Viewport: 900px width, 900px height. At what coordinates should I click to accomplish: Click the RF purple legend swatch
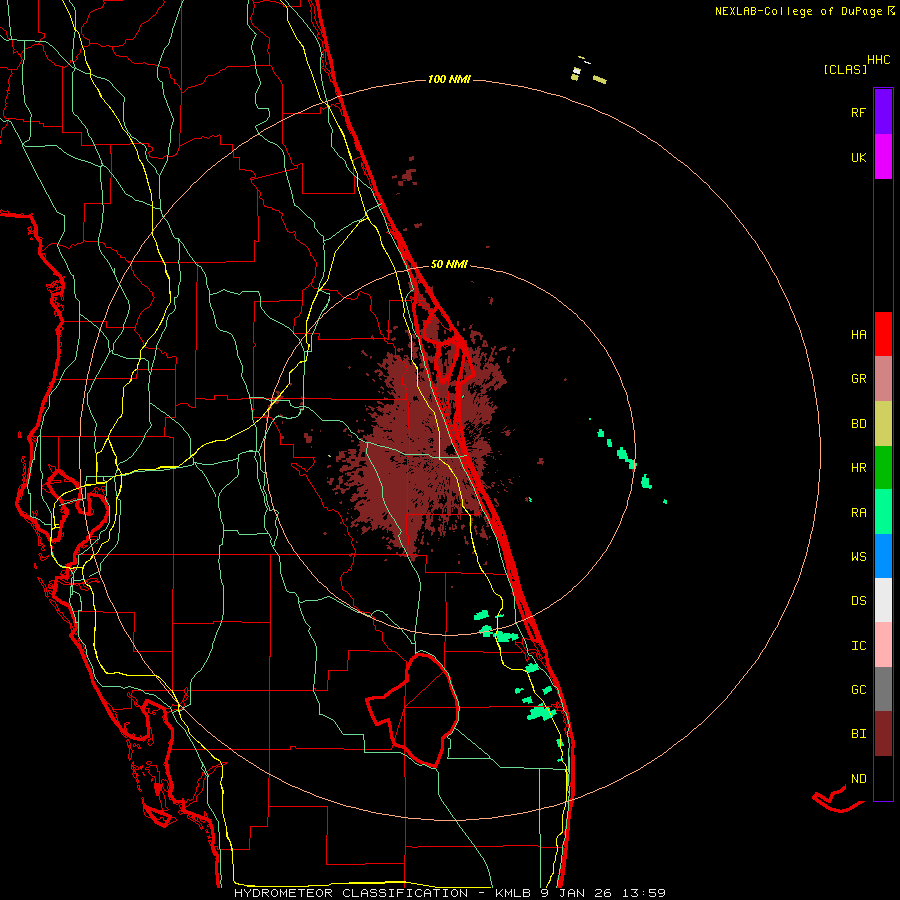tap(883, 112)
